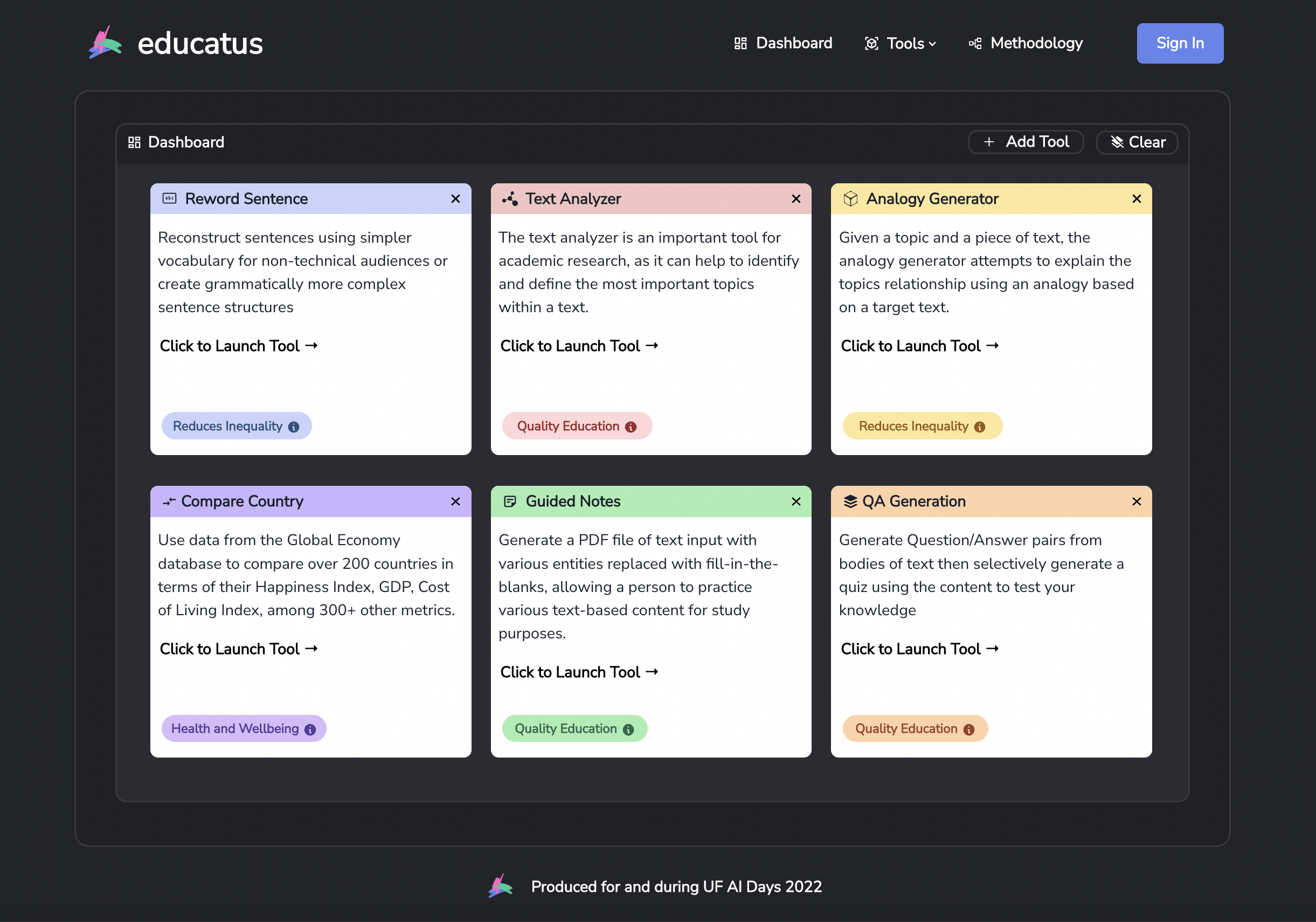Click info icon on Text Analyzer's Quality Education tag
The width and height of the screenshot is (1316, 922).
[x=631, y=426]
